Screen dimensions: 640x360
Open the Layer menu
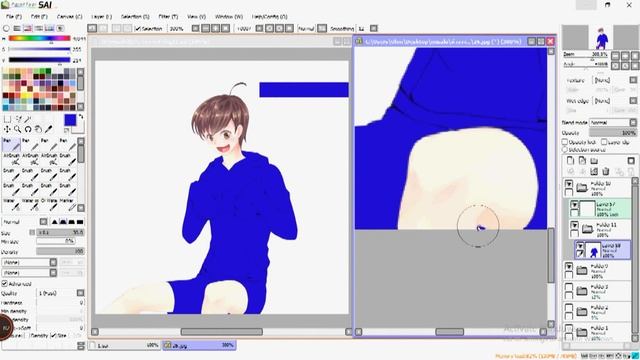point(101,17)
